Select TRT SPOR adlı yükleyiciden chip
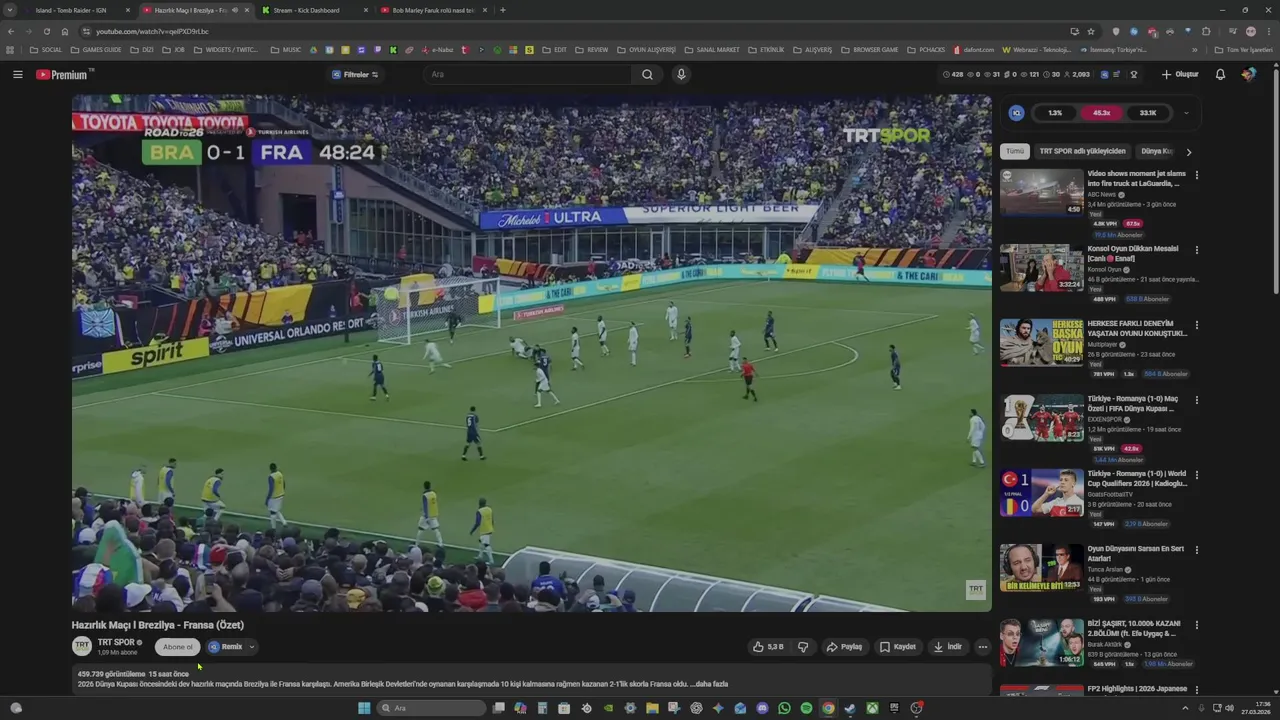 click(1082, 151)
